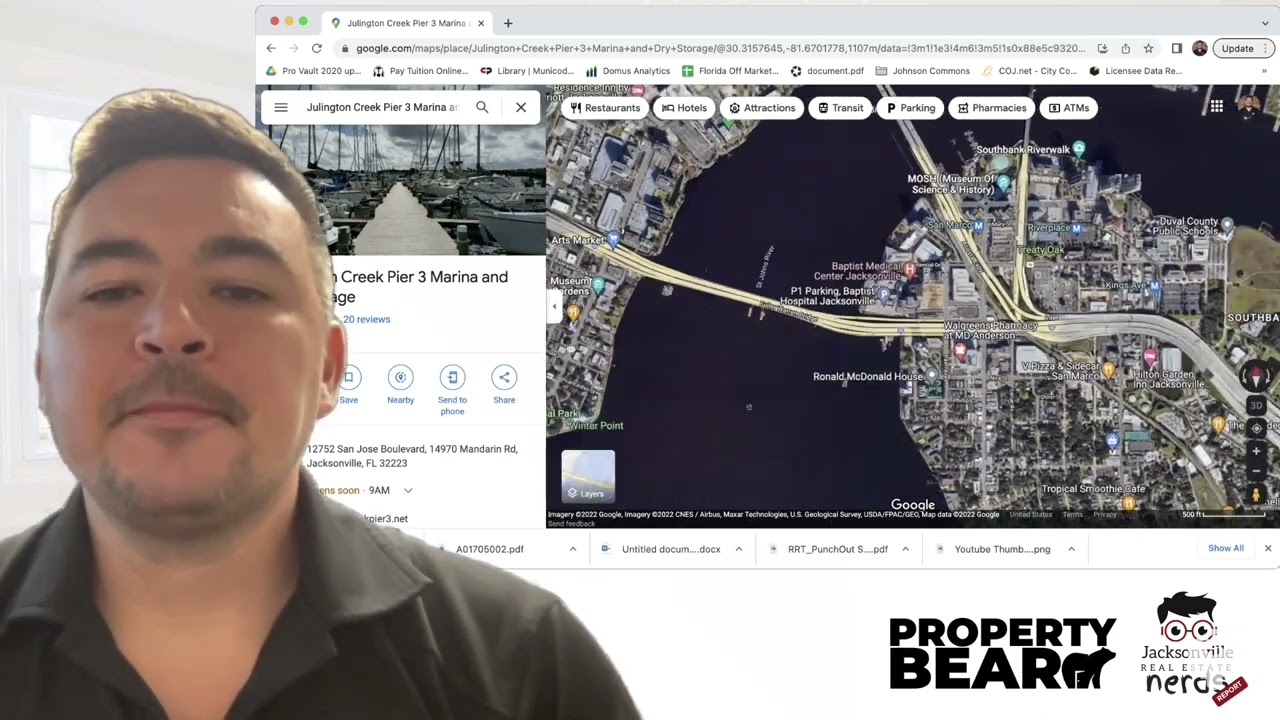Open the Google apps grid
The image size is (1280, 720).
1216,107
